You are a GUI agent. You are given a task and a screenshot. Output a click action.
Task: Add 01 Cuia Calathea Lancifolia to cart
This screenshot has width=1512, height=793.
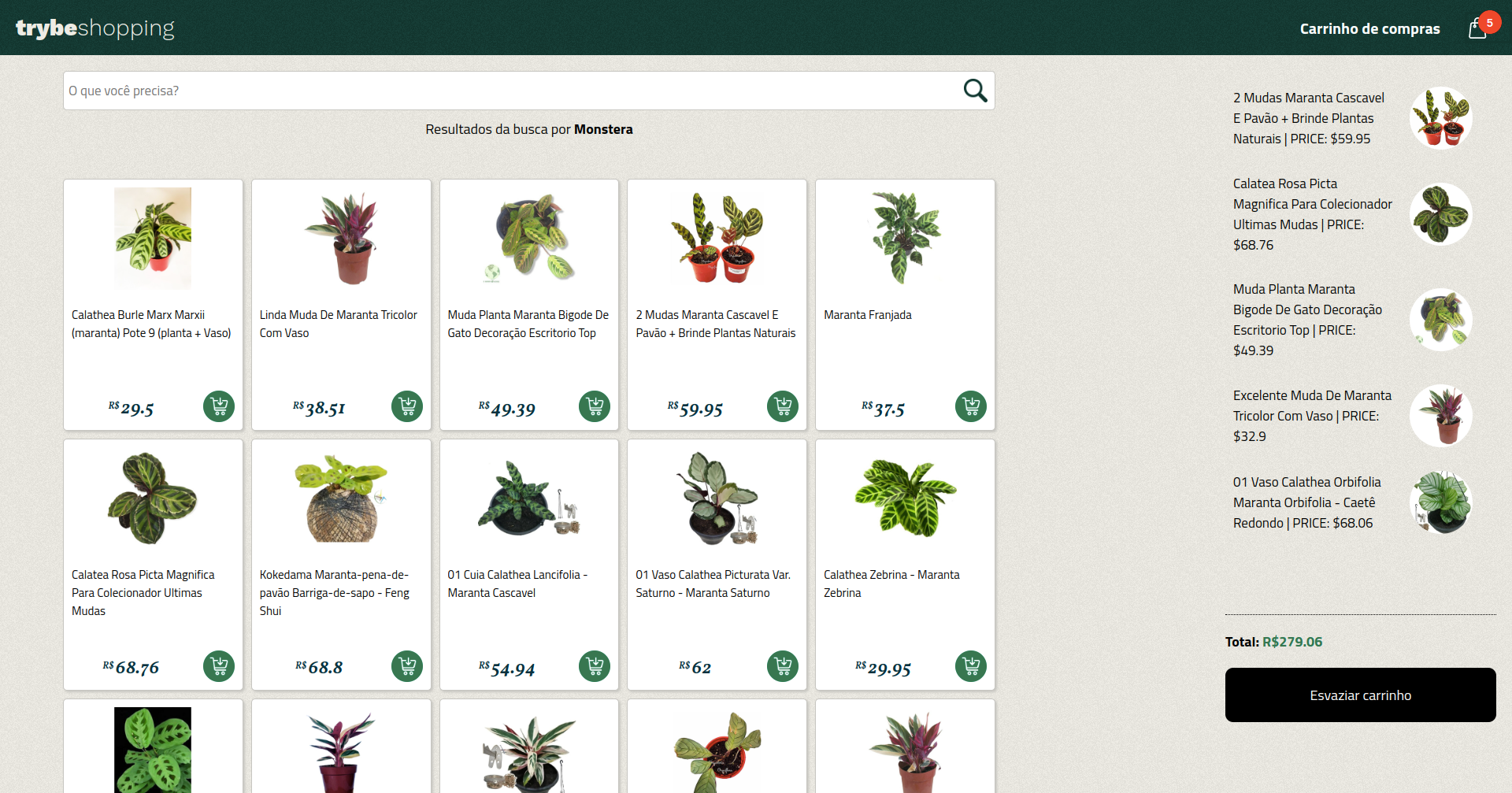[x=595, y=666]
